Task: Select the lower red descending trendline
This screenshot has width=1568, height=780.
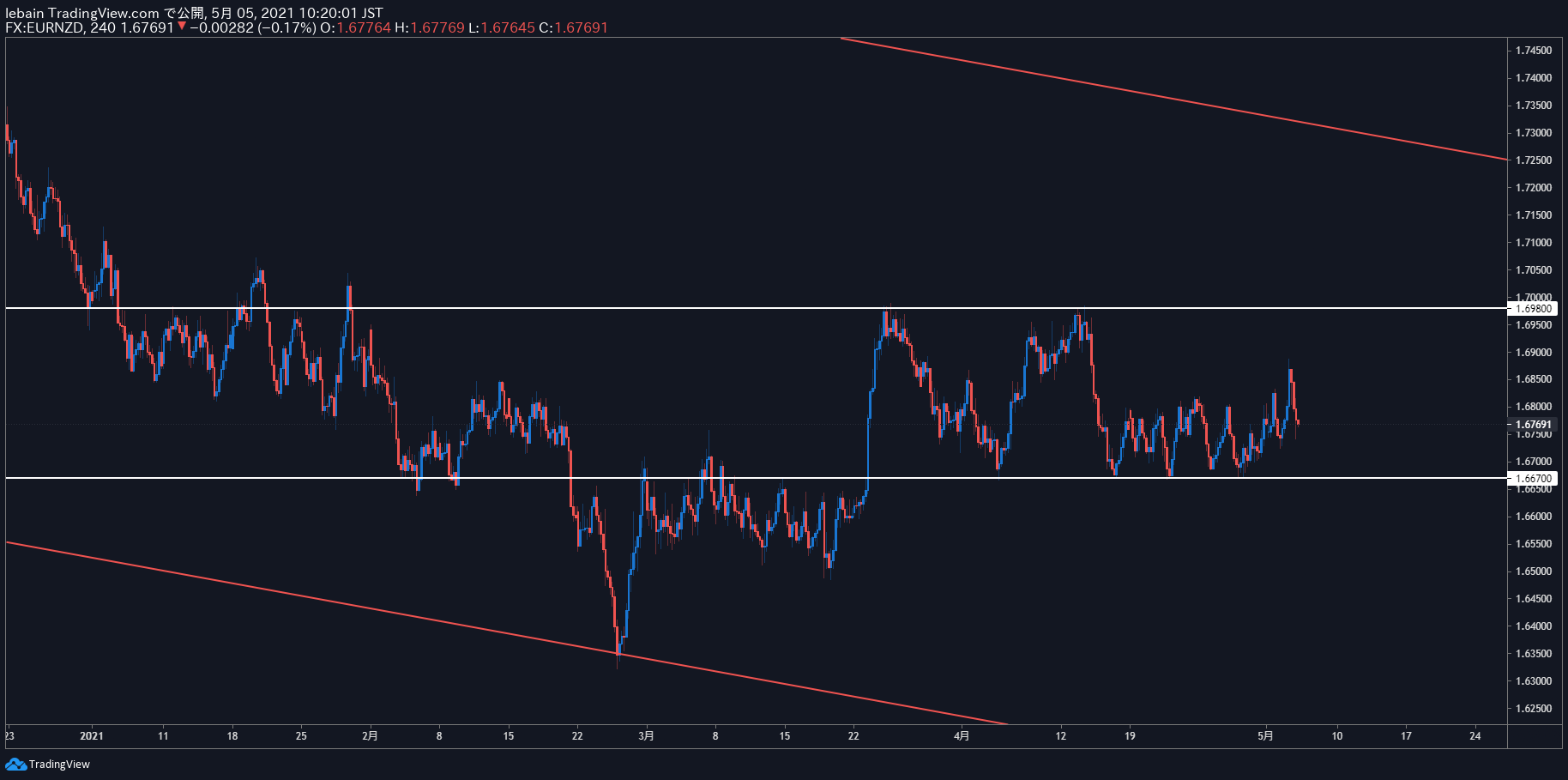Action: click(506, 633)
